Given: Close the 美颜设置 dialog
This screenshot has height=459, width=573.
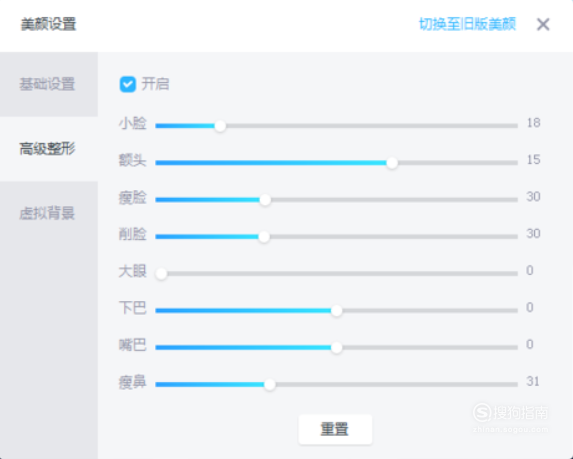Looking at the screenshot, I should (x=543, y=25).
